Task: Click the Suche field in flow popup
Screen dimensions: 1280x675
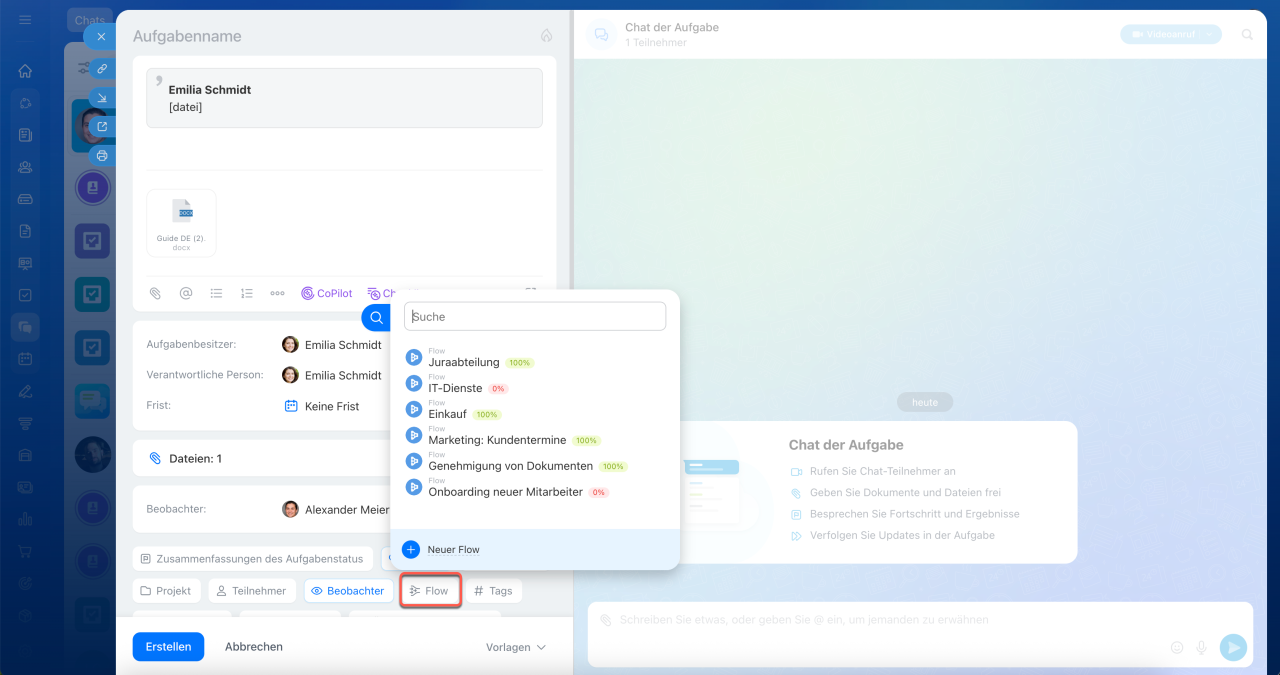Action: [535, 316]
